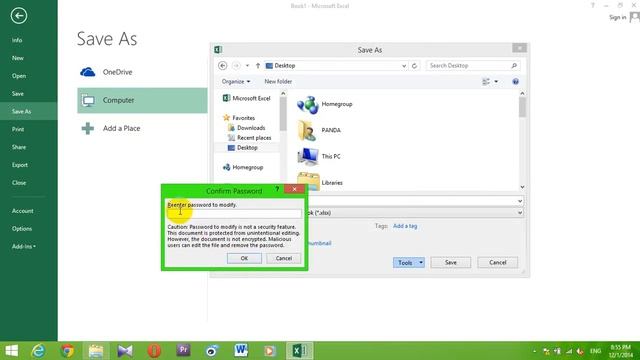Screen dimensions: 640x360
Task: Click the forward arrow in Save As dialog
Action: [x=236, y=66]
